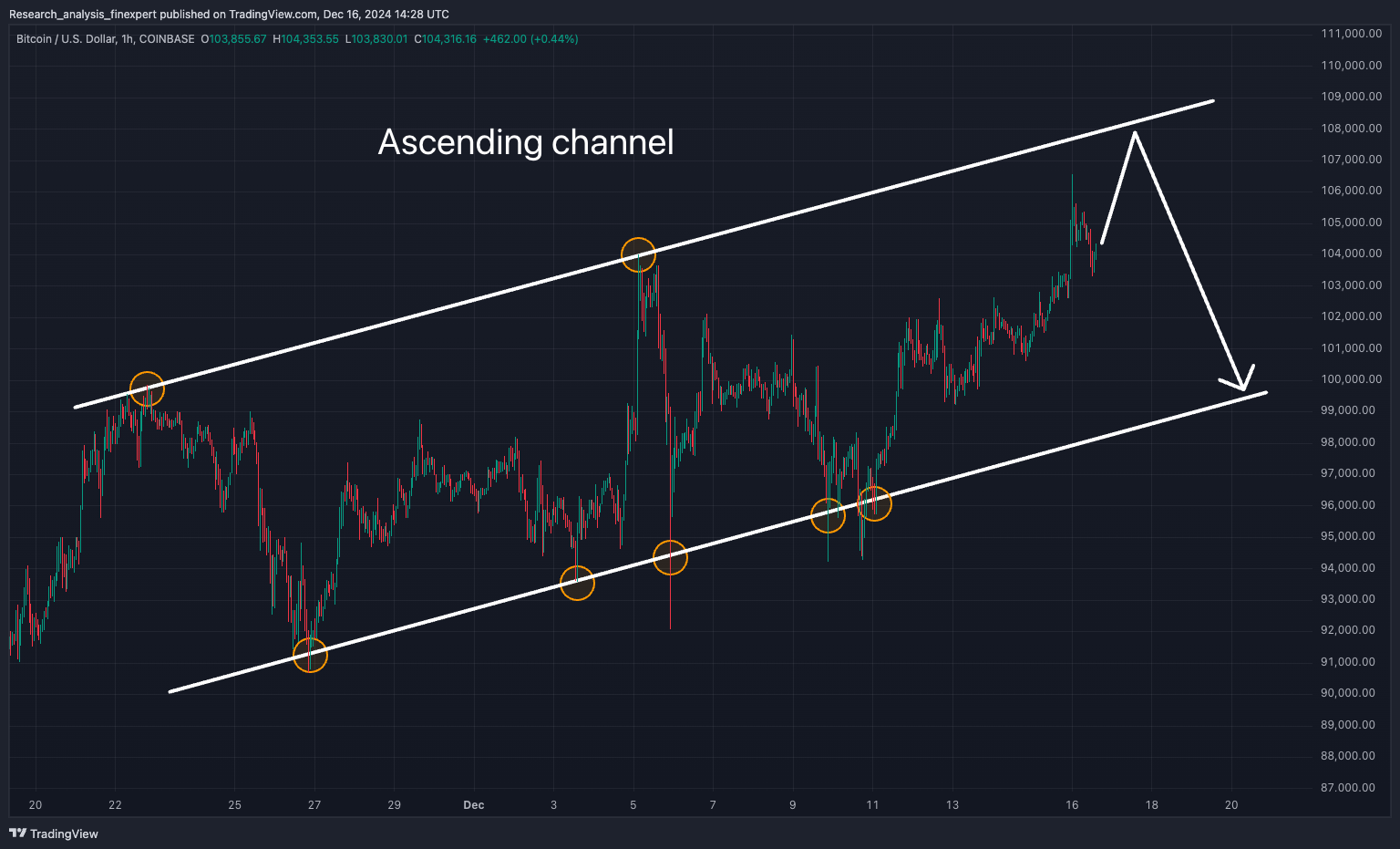1400x849 pixels.
Task: Click the TradingView wordmark beside the logo
Action: coord(64,833)
